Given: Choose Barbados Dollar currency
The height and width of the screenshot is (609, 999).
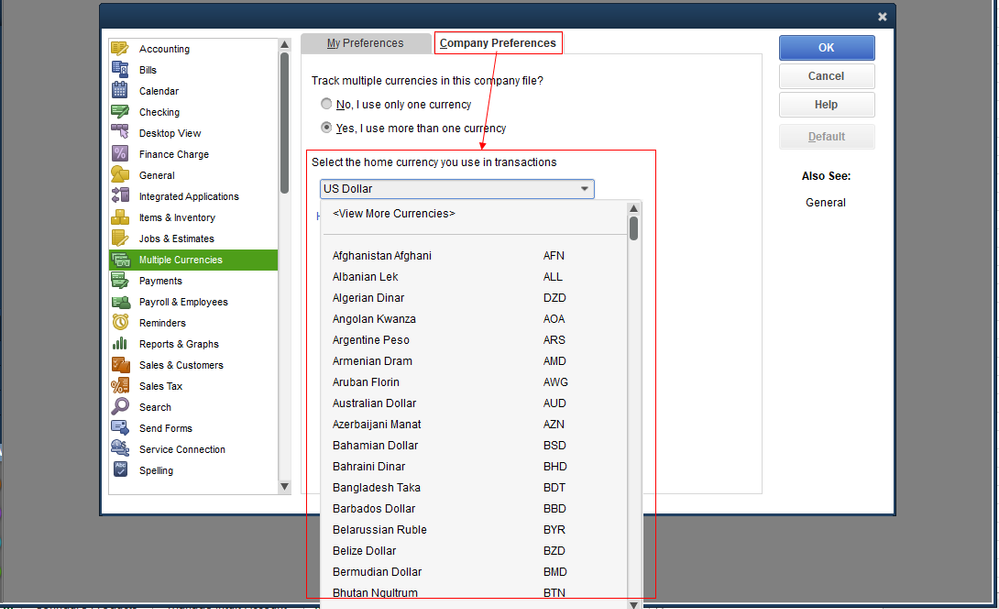Looking at the screenshot, I should (475, 508).
